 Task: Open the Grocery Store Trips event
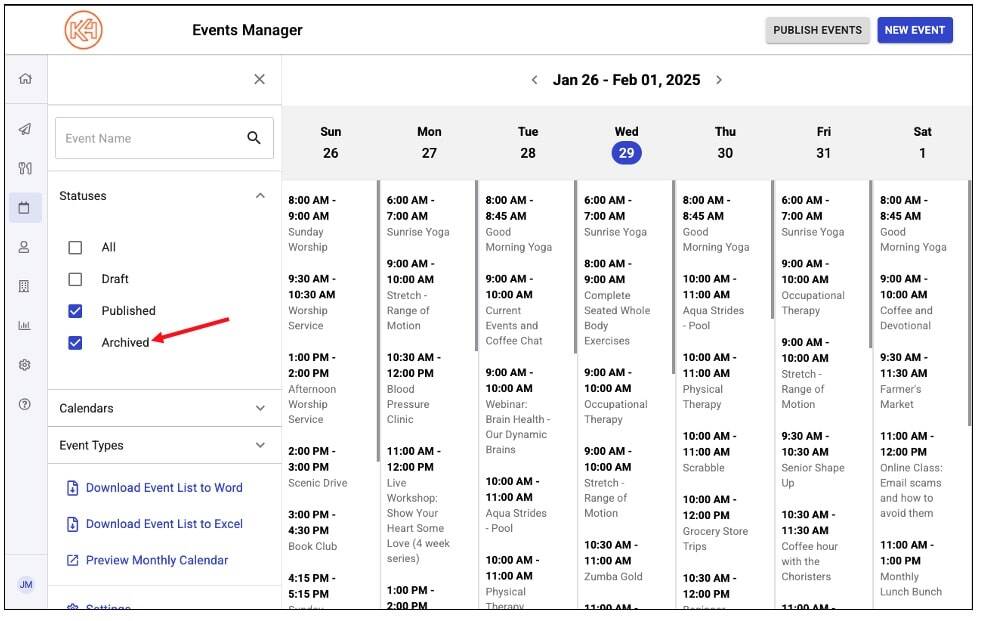coord(714,523)
